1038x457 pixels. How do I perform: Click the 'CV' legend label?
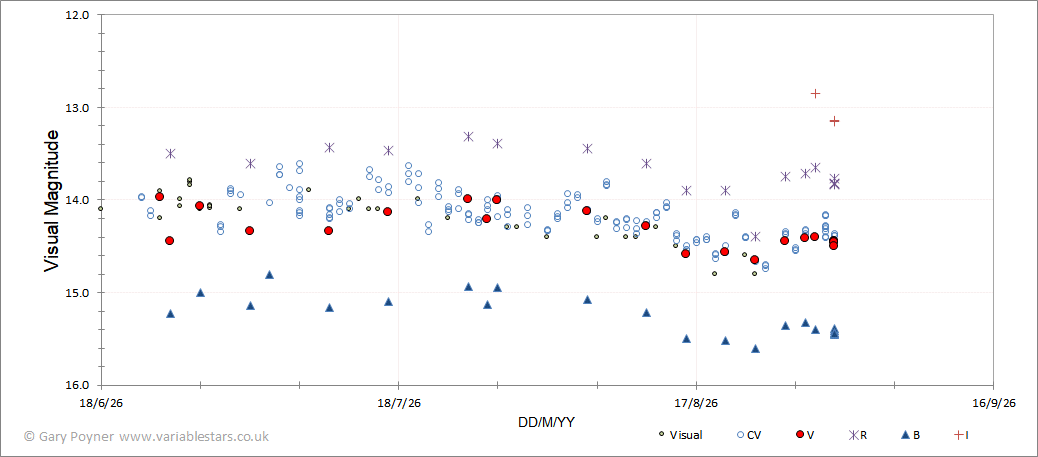(754, 434)
